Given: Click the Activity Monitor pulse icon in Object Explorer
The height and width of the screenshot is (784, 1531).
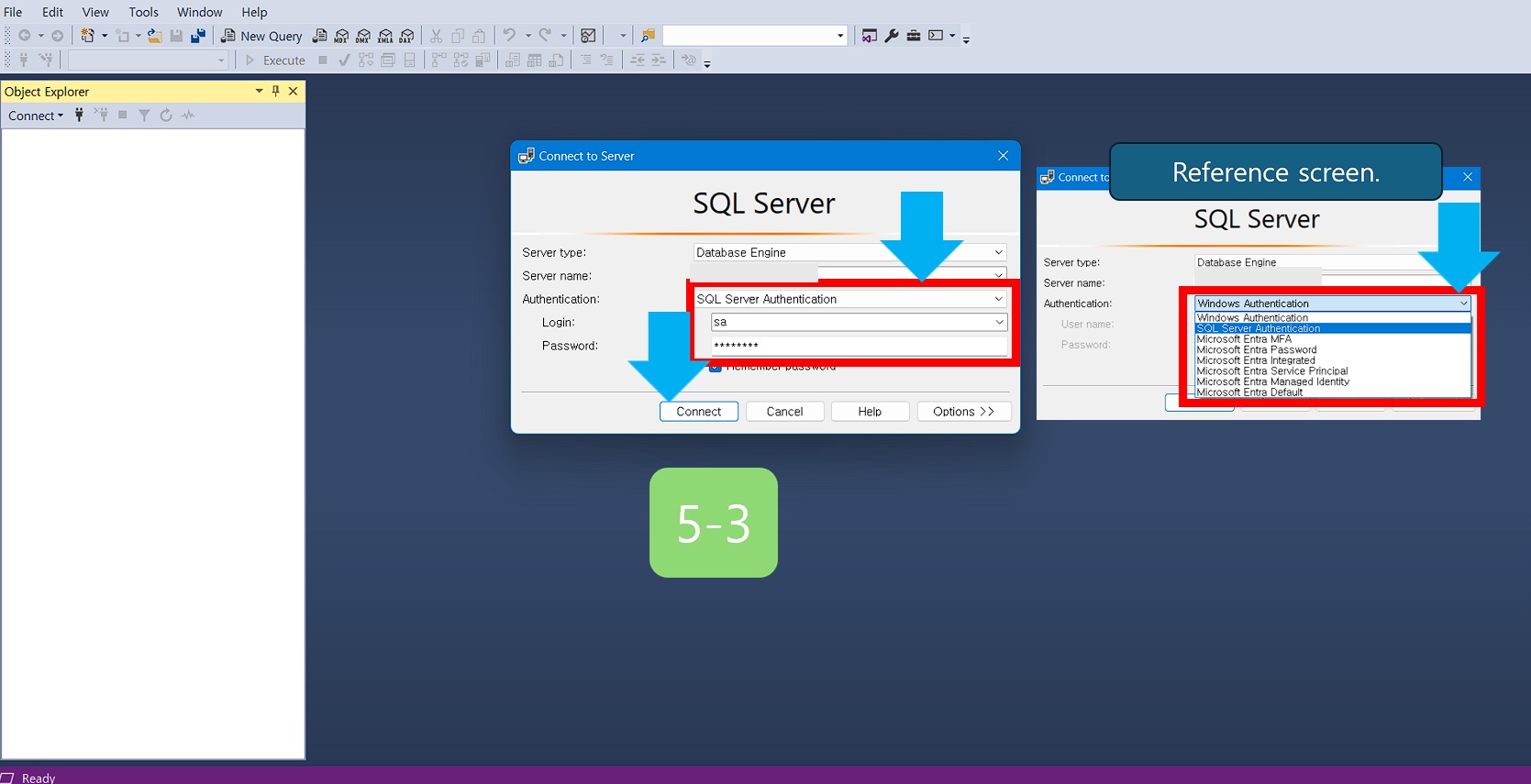Looking at the screenshot, I should tap(188, 115).
